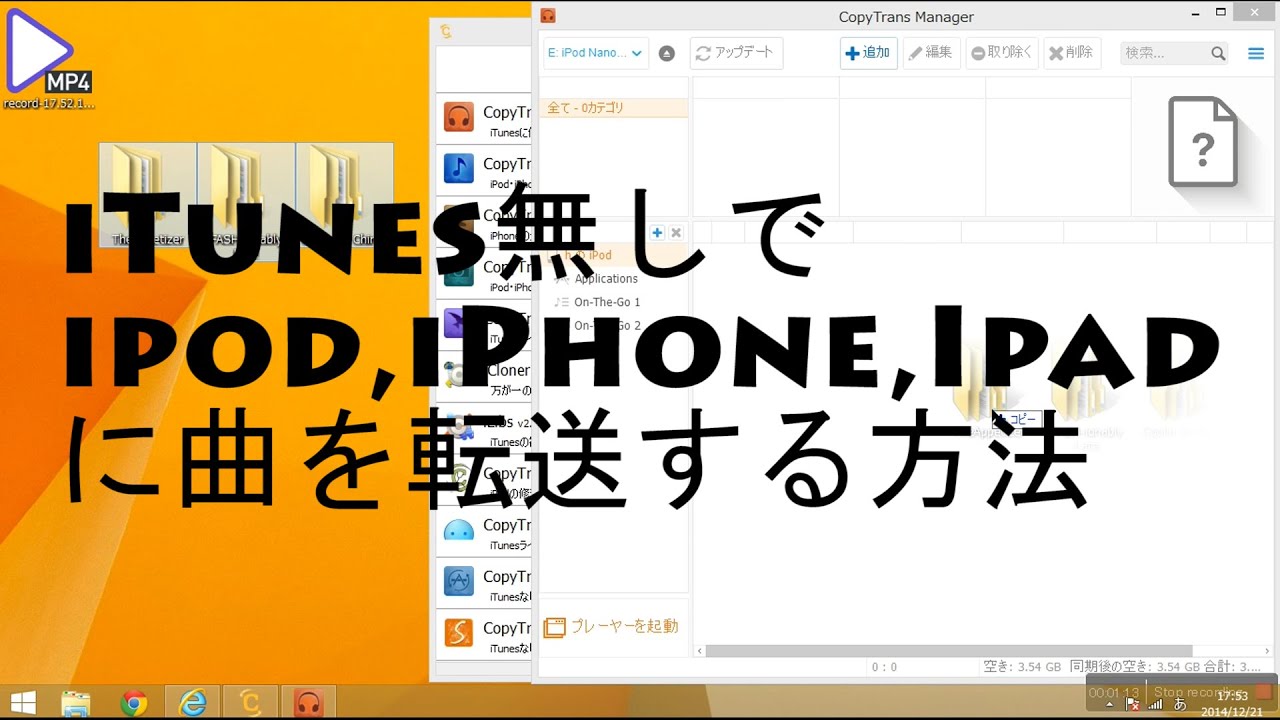Click the horizontal scrollbar in track list
This screenshot has width=1280, height=720.
tap(948, 651)
